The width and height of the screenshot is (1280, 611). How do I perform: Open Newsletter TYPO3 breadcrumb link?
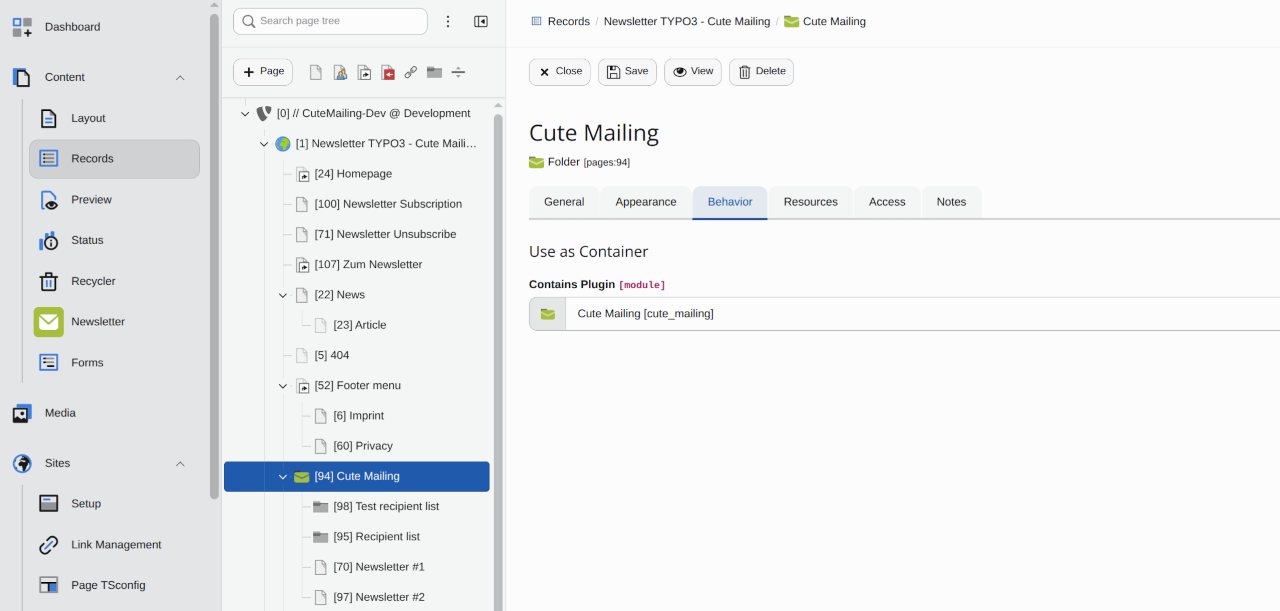click(687, 21)
